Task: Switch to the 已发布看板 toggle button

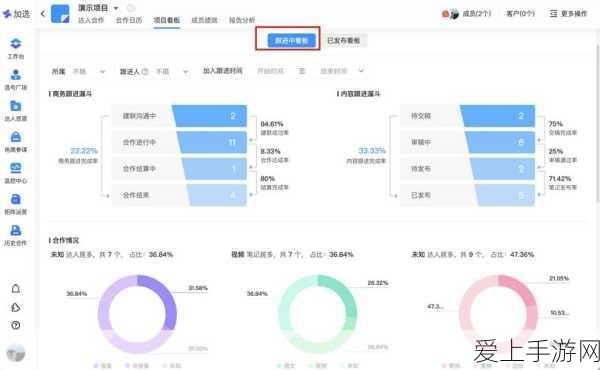Action: click(344, 40)
